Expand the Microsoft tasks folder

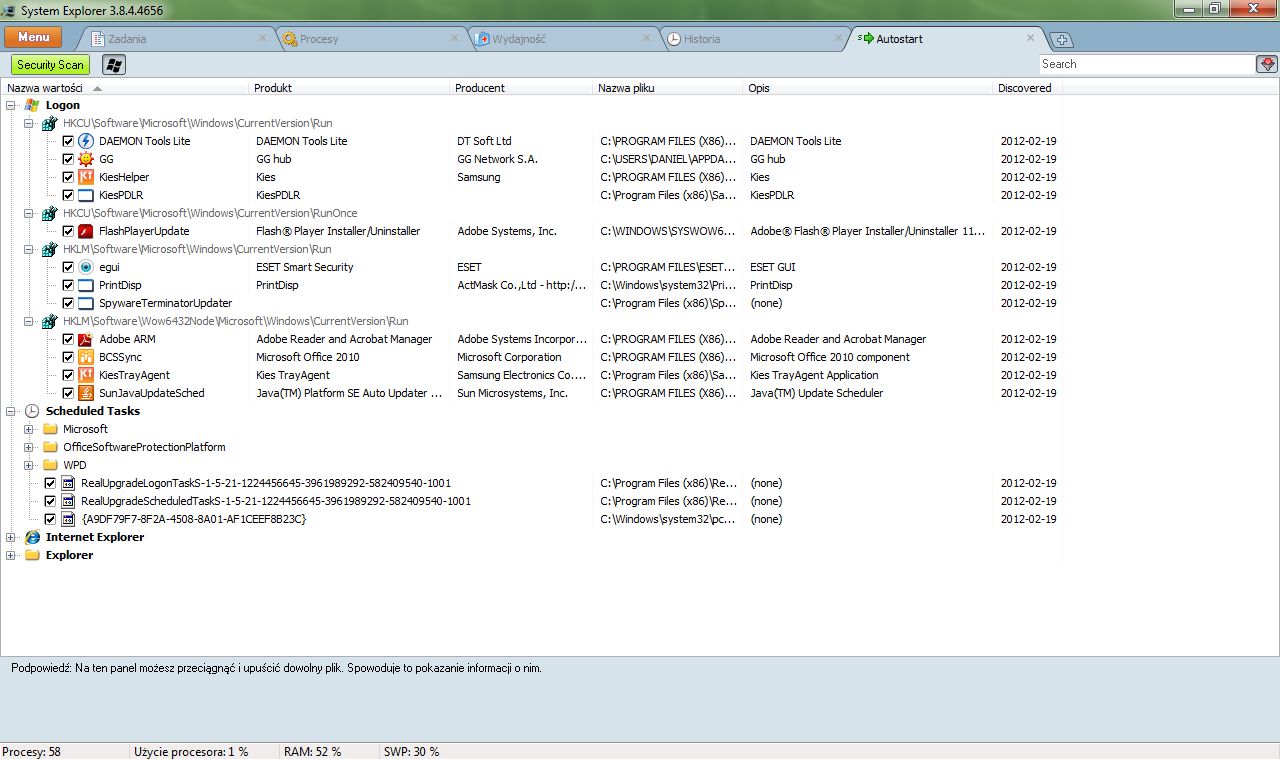(x=29, y=429)
